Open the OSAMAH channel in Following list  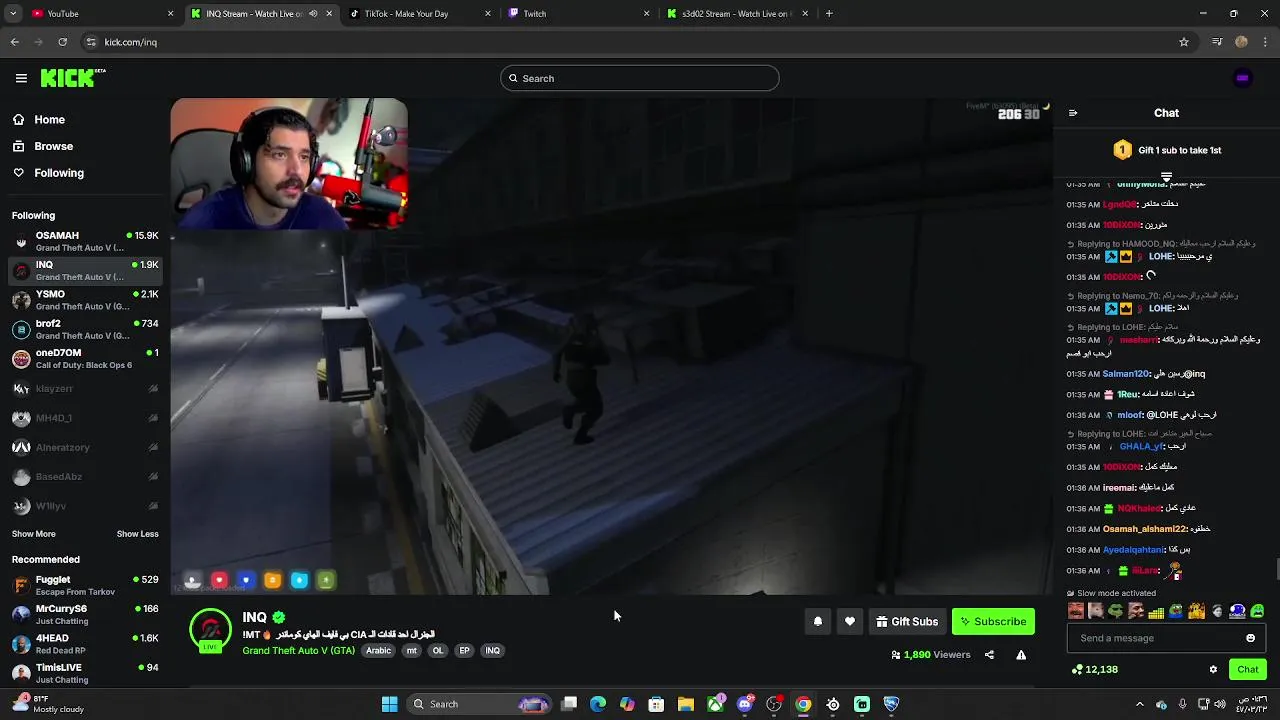click(x=85, y=241)
